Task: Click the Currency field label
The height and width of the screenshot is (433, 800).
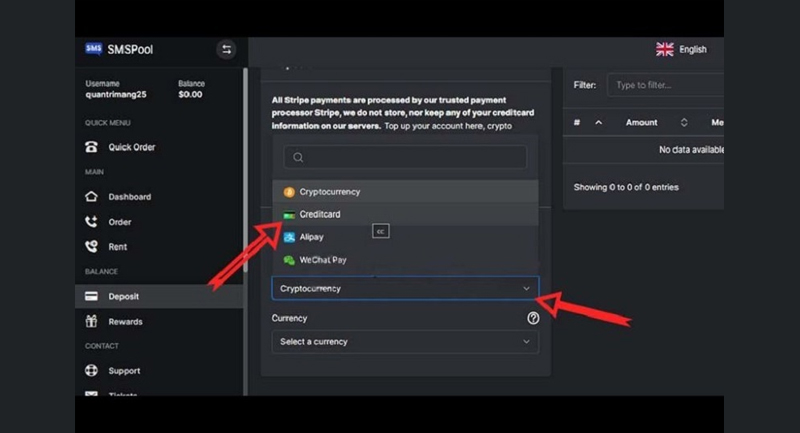Action: click(x=289, y=318)
